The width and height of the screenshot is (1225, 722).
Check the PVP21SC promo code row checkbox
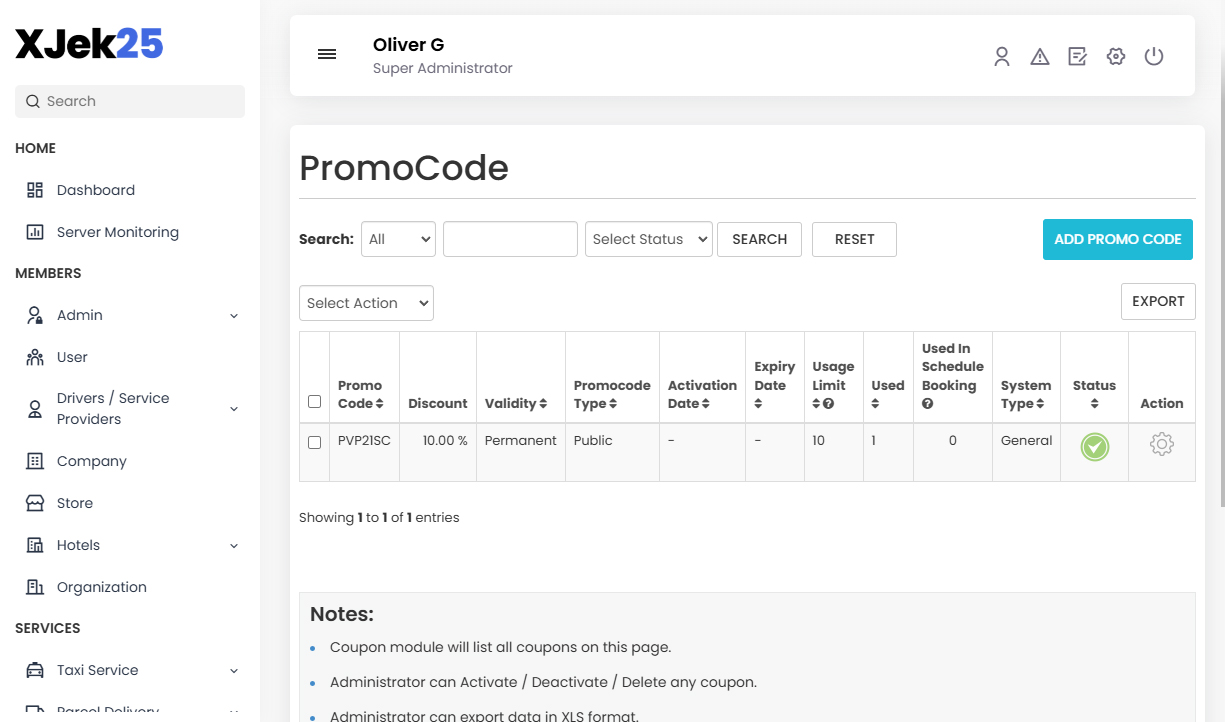[314, 442]
